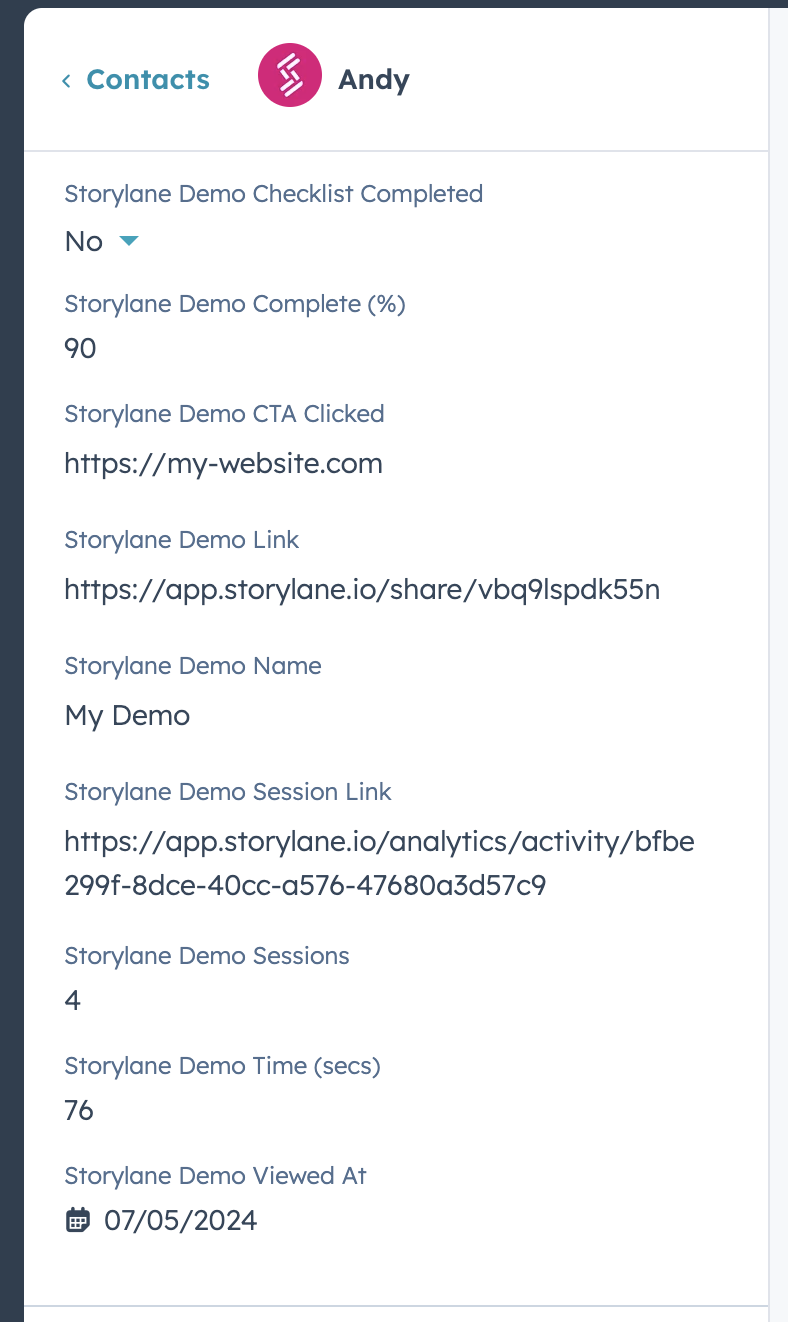This screenshot has height=1322, width=788.
Task: Edit the Demo Sessions value 4
Action: coord(73,1000)
